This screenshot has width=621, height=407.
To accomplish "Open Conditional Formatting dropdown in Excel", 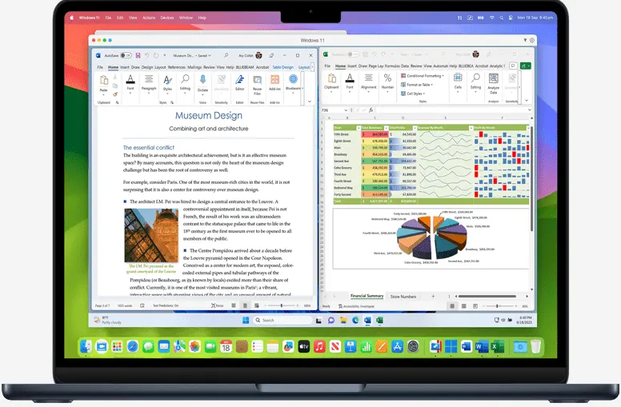I will point(422,76).
